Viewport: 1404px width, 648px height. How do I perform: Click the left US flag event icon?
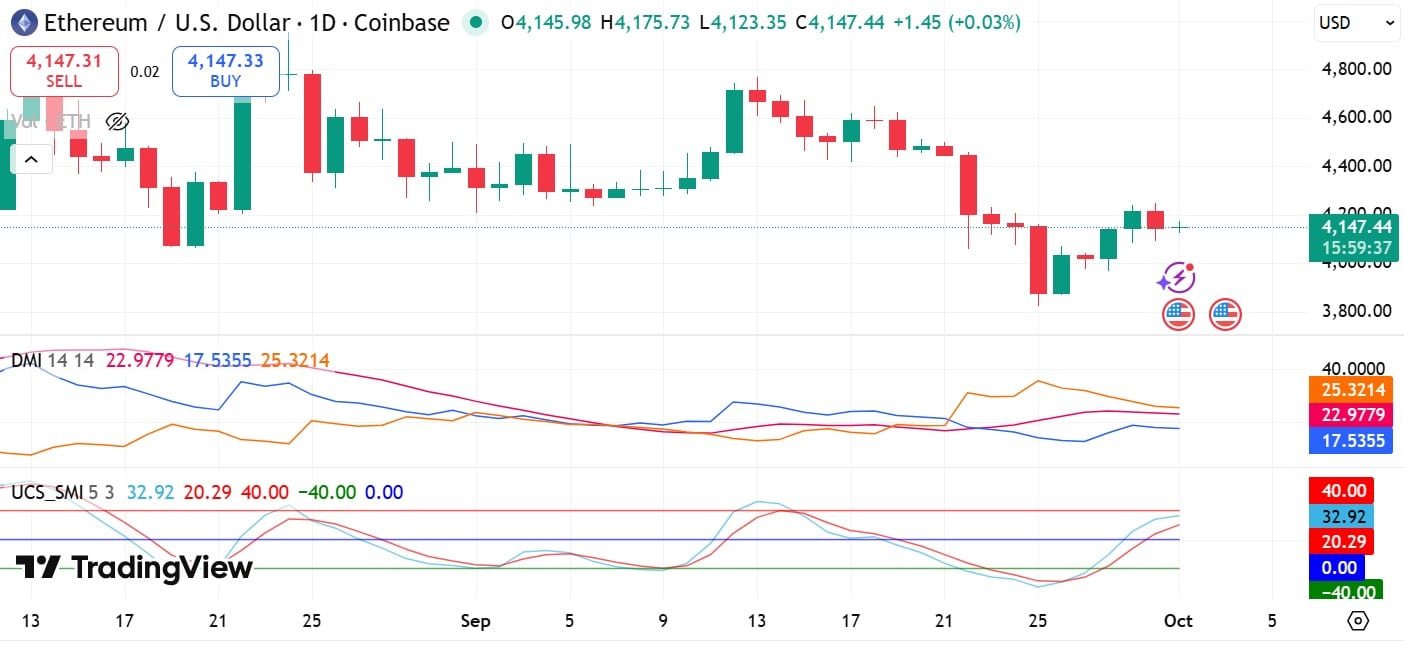point(1178,313)
